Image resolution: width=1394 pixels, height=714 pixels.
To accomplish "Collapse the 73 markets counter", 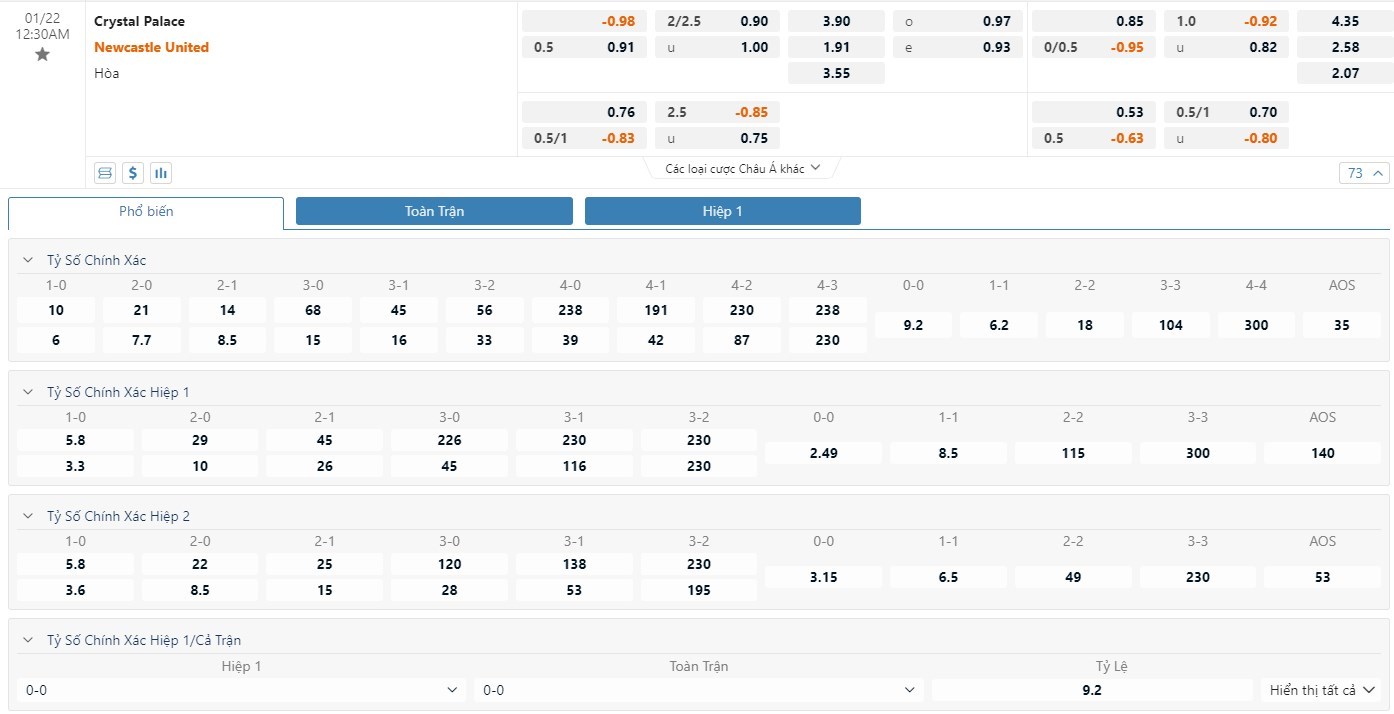I will pyautogui.click(x=1364, y=173).
